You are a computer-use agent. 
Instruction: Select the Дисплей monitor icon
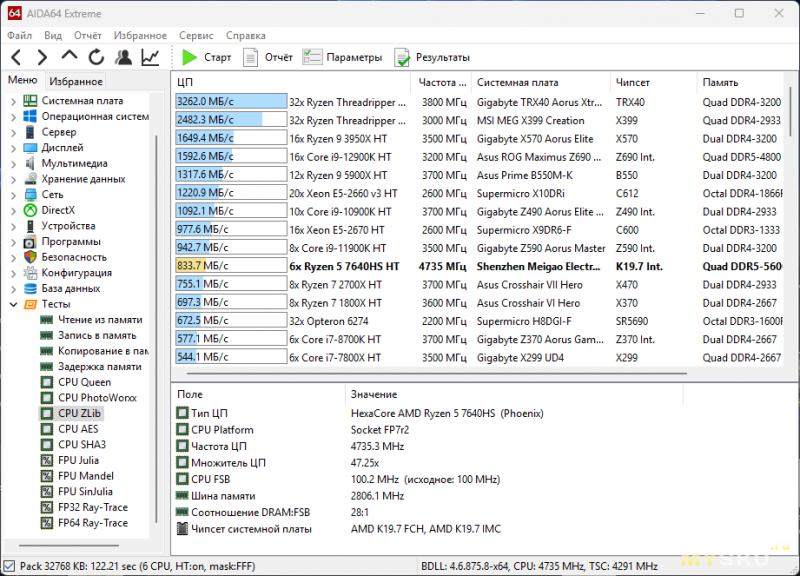pyautogui.click(x=31, y=148)
